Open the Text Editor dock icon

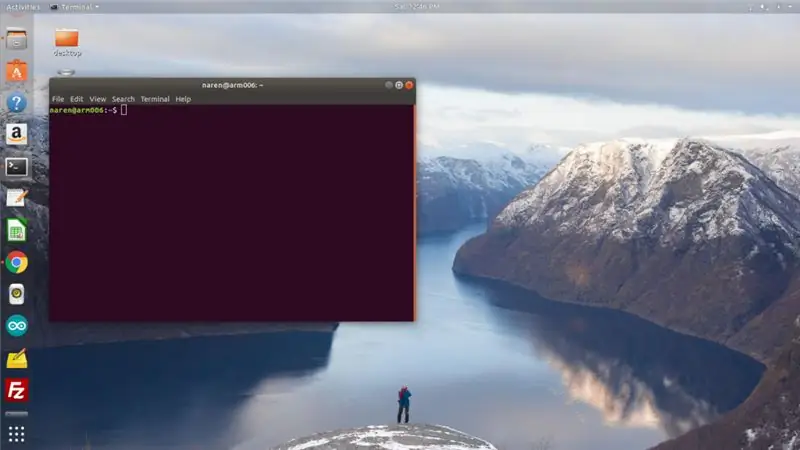[16, 198]
